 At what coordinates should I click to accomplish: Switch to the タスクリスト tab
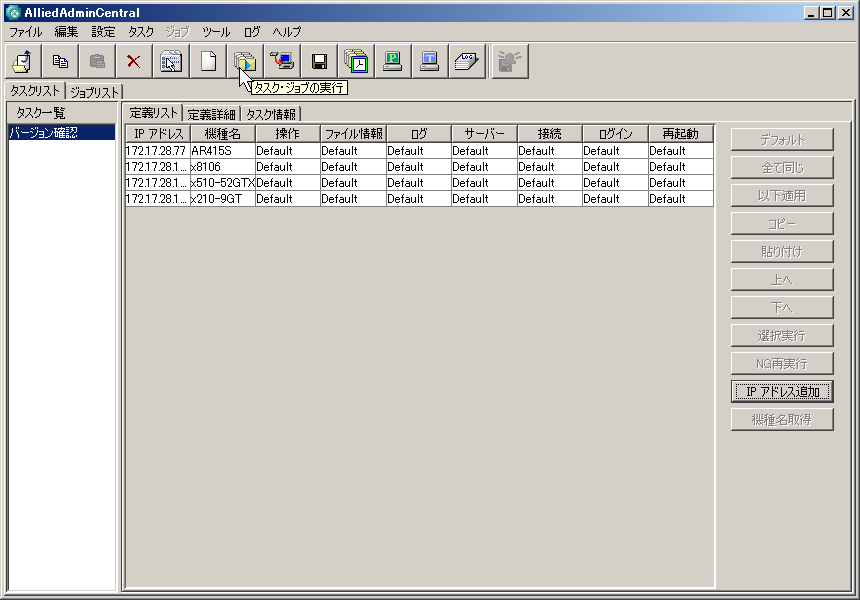(35, 90)
